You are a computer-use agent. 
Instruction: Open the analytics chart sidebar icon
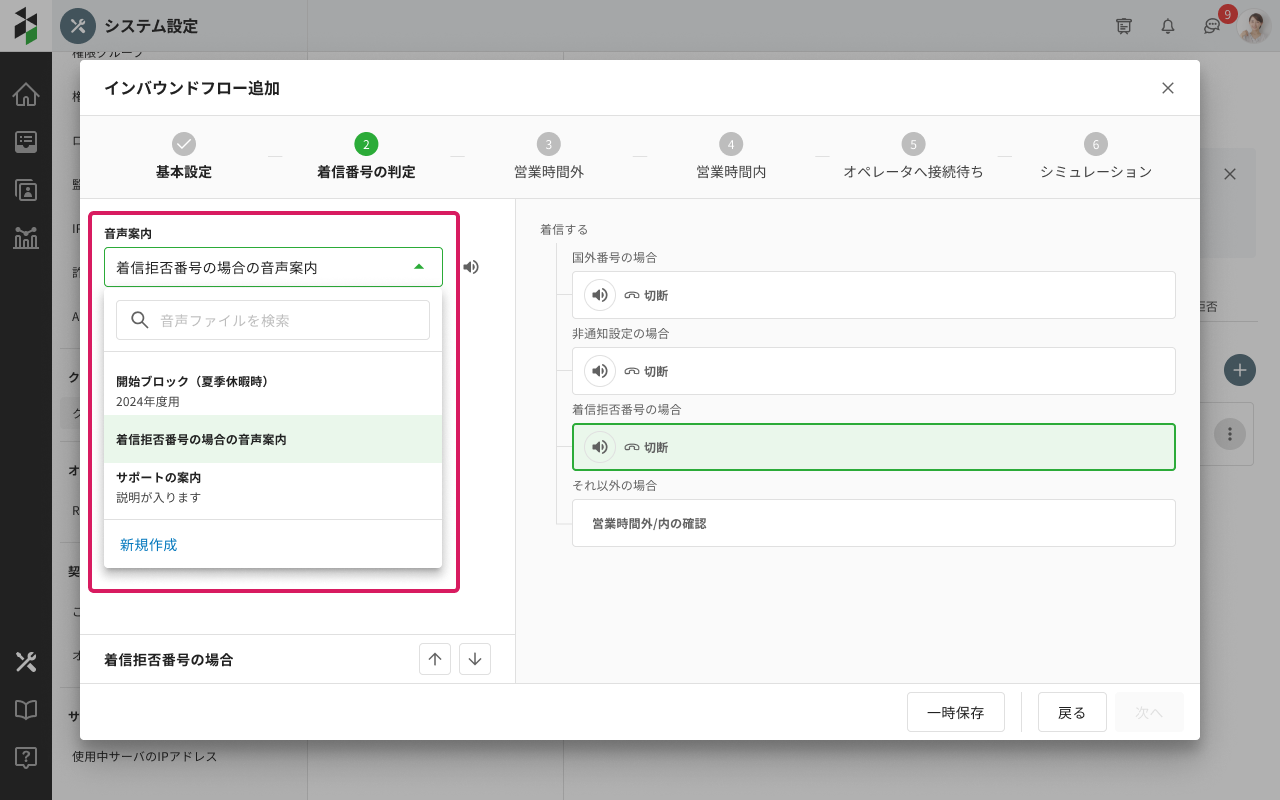[x=26, y=238]
